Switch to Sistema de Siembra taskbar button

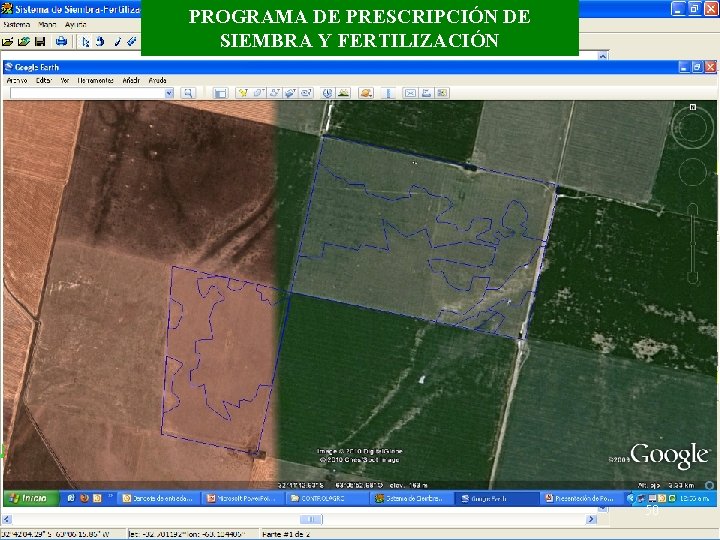[411, 498]
